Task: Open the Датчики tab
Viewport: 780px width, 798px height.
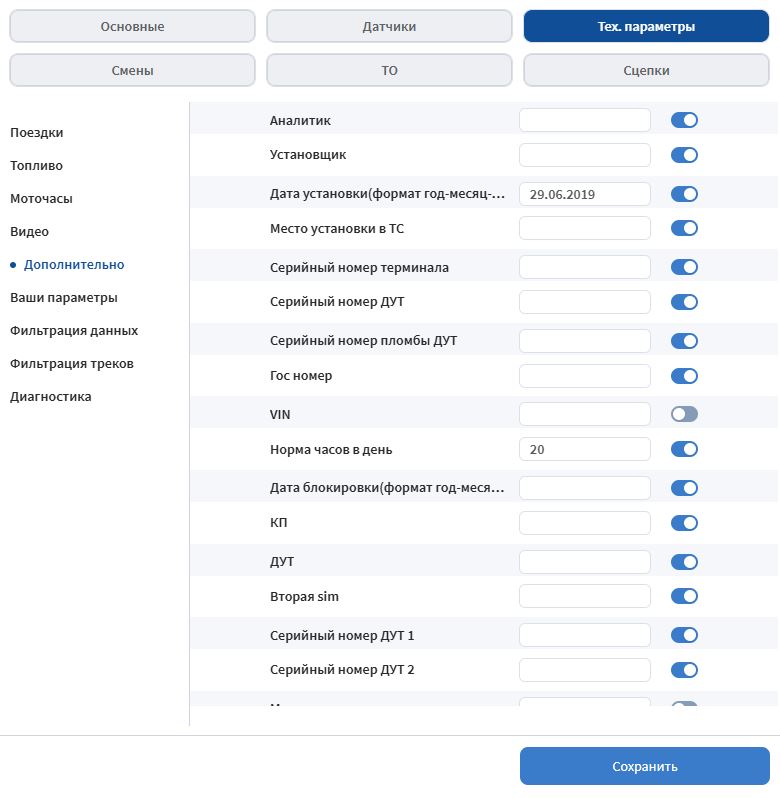Action: pyautogui.click(x=389, y=27)
